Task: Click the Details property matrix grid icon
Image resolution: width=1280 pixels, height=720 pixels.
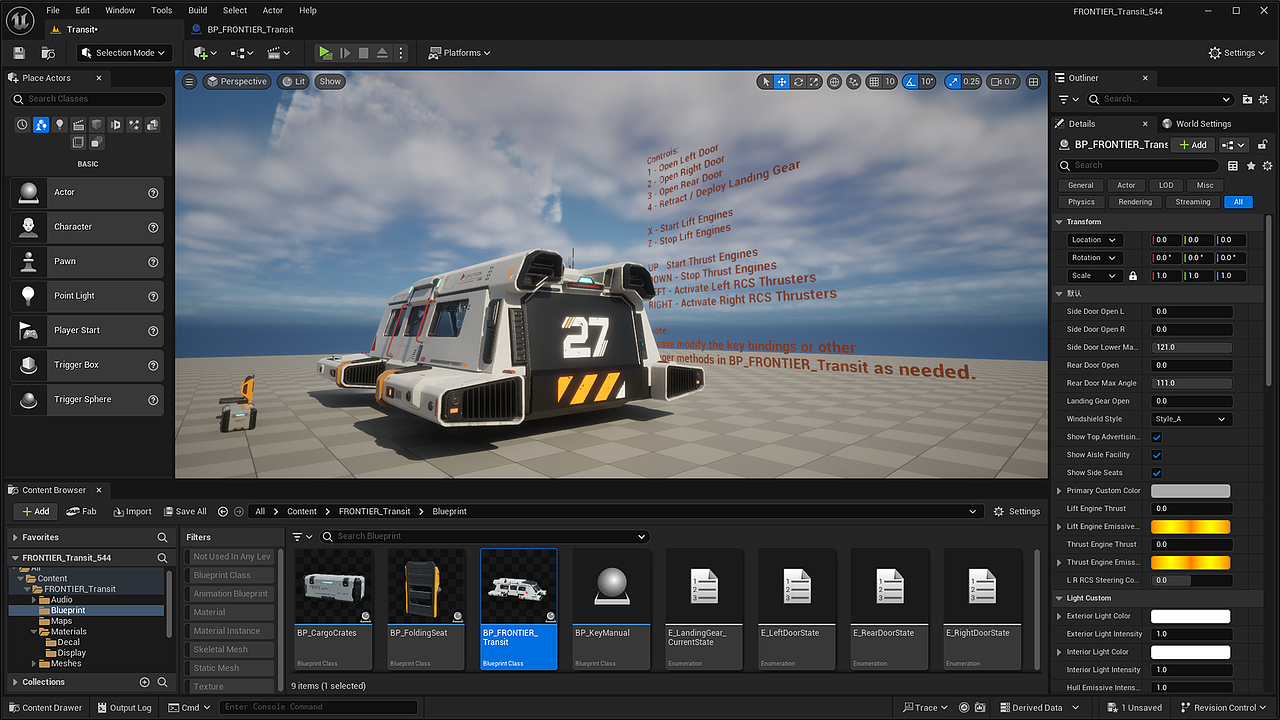Action: pos(1233,166)
